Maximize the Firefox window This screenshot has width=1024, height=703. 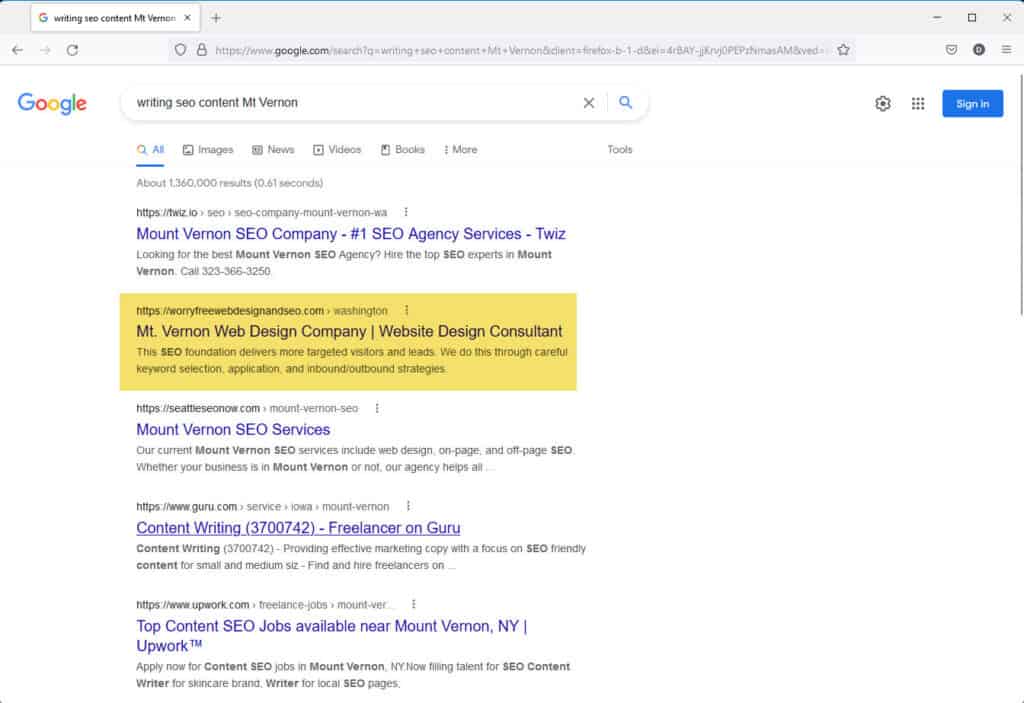972,18
